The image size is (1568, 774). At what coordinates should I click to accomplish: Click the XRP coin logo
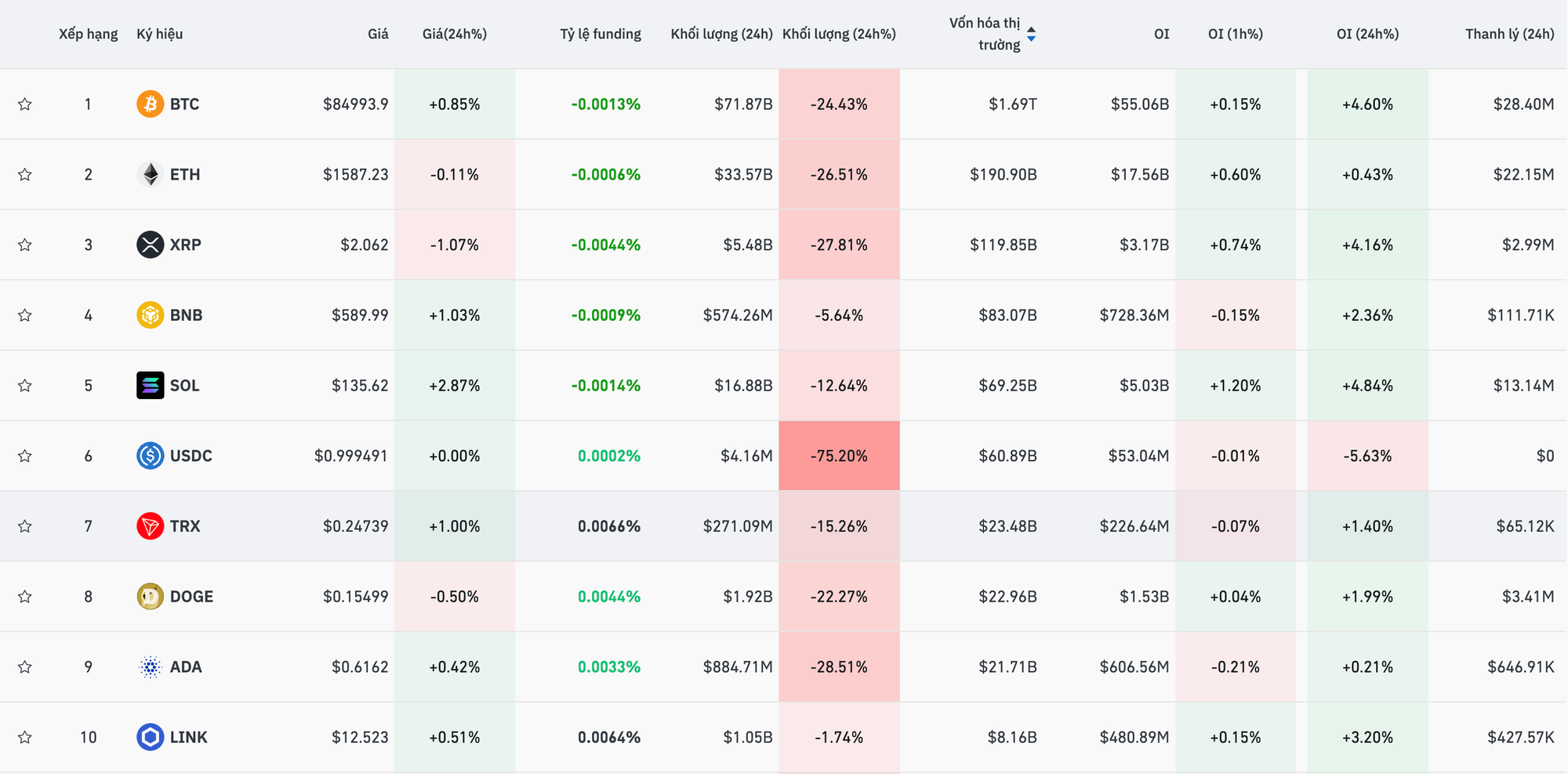[x=150, y=245]
